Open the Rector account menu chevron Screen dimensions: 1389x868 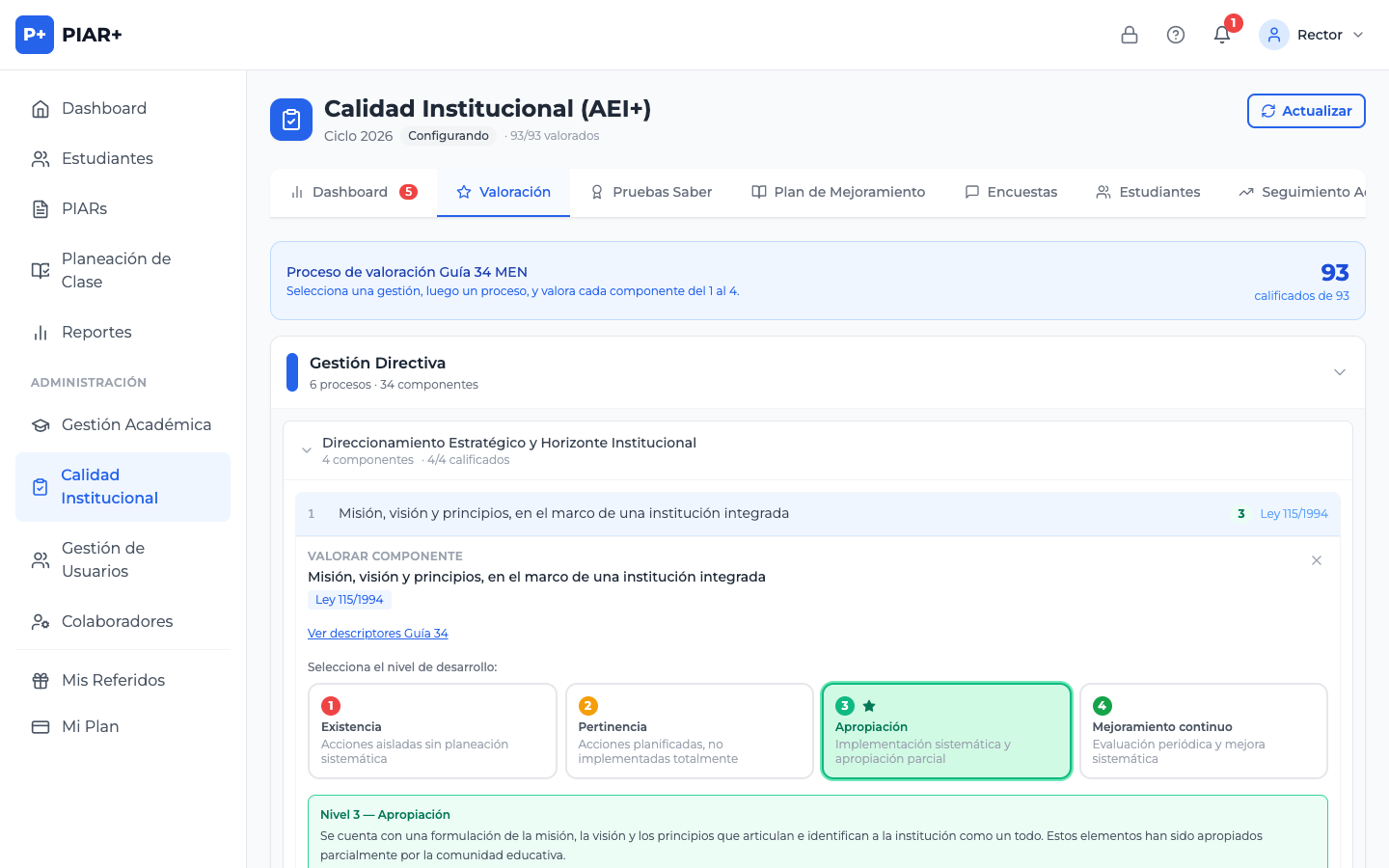(1358, 35)
